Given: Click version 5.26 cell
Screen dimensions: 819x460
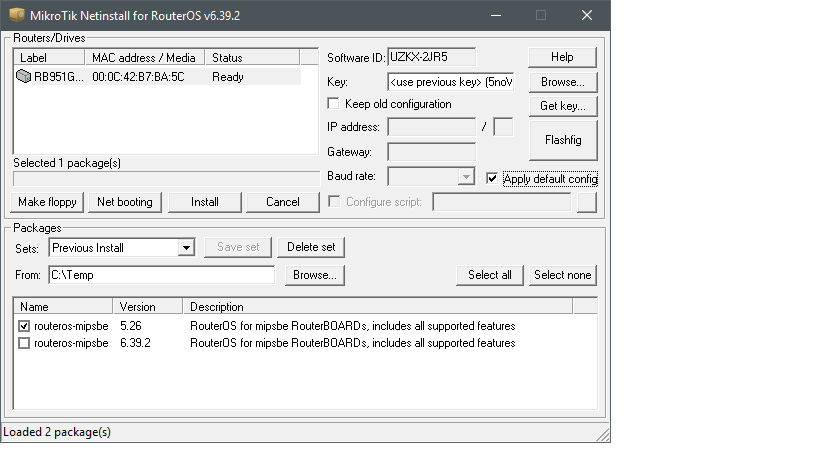Looking at the screenshot, I should 131,326.
